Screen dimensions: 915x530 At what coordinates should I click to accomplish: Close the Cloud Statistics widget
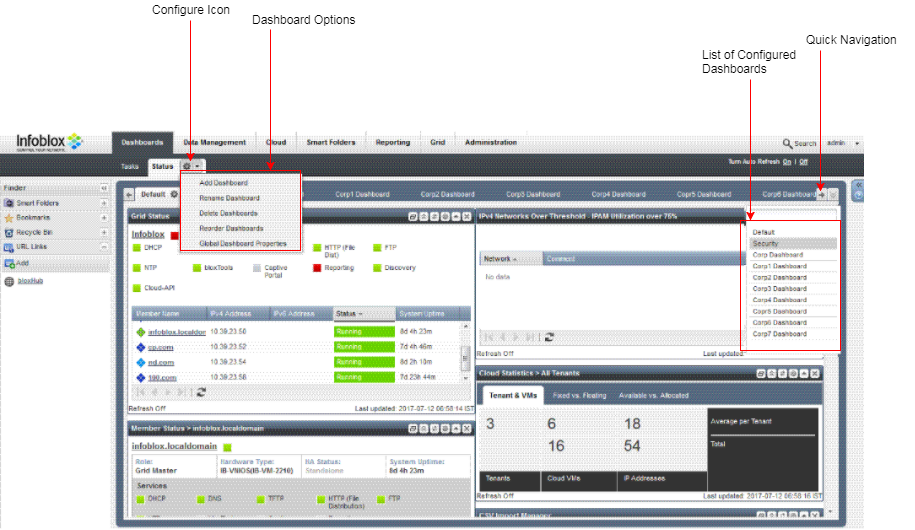815,374
